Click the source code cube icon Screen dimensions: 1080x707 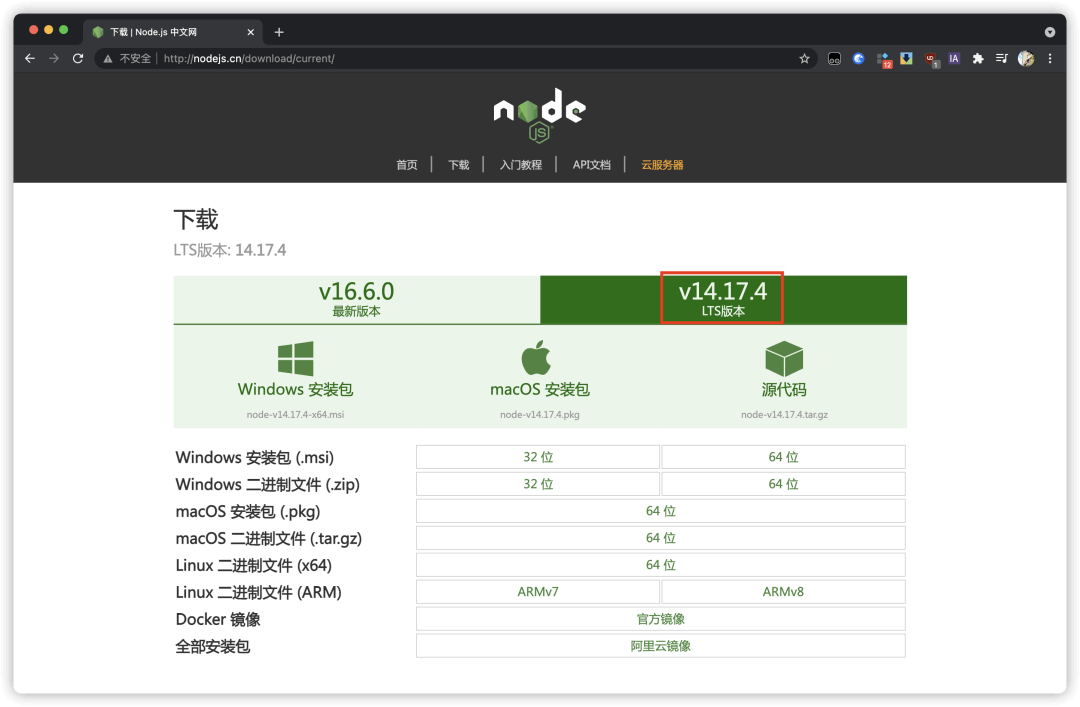(x=784, y=358)
